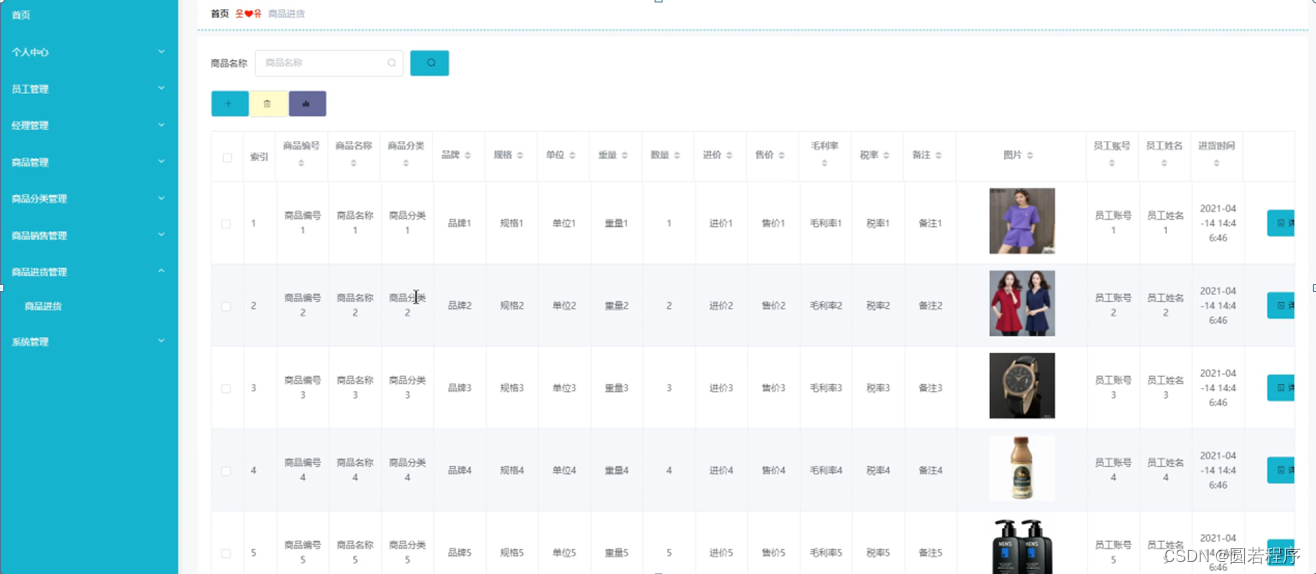Image resolution: width=1316 pixels, height=574 pixels.
Task: Open details button for row 2
Action: point(1281,305)
